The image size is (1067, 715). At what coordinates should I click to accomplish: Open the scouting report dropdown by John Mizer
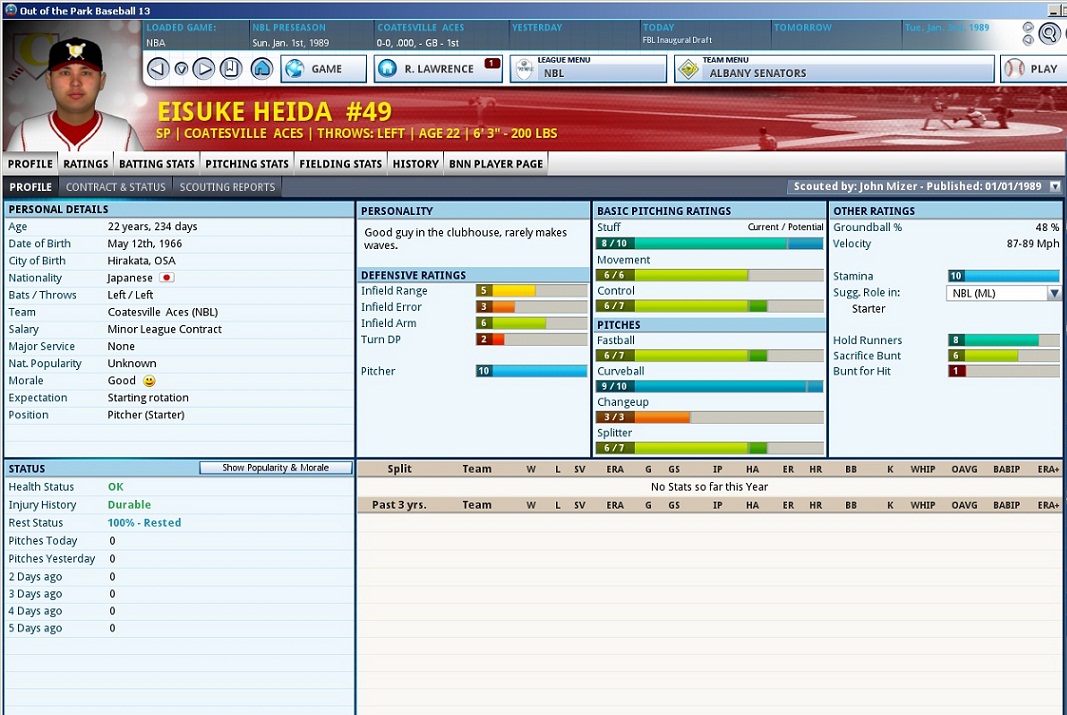(x=1053, y=186)
